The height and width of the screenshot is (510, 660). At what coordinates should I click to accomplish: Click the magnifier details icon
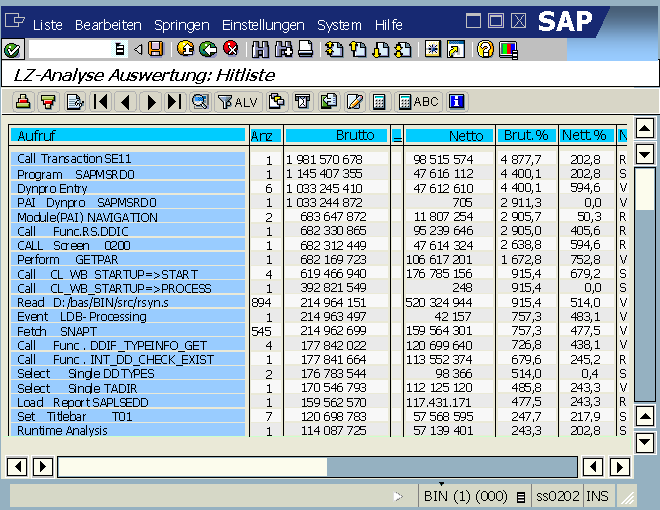pos(200,102)
